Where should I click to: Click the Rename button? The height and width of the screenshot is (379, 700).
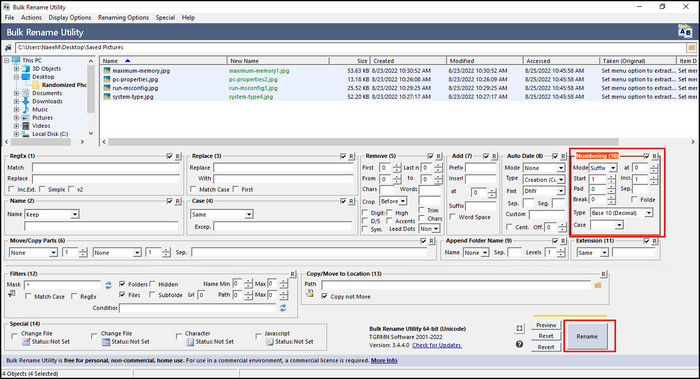point(587,336)
